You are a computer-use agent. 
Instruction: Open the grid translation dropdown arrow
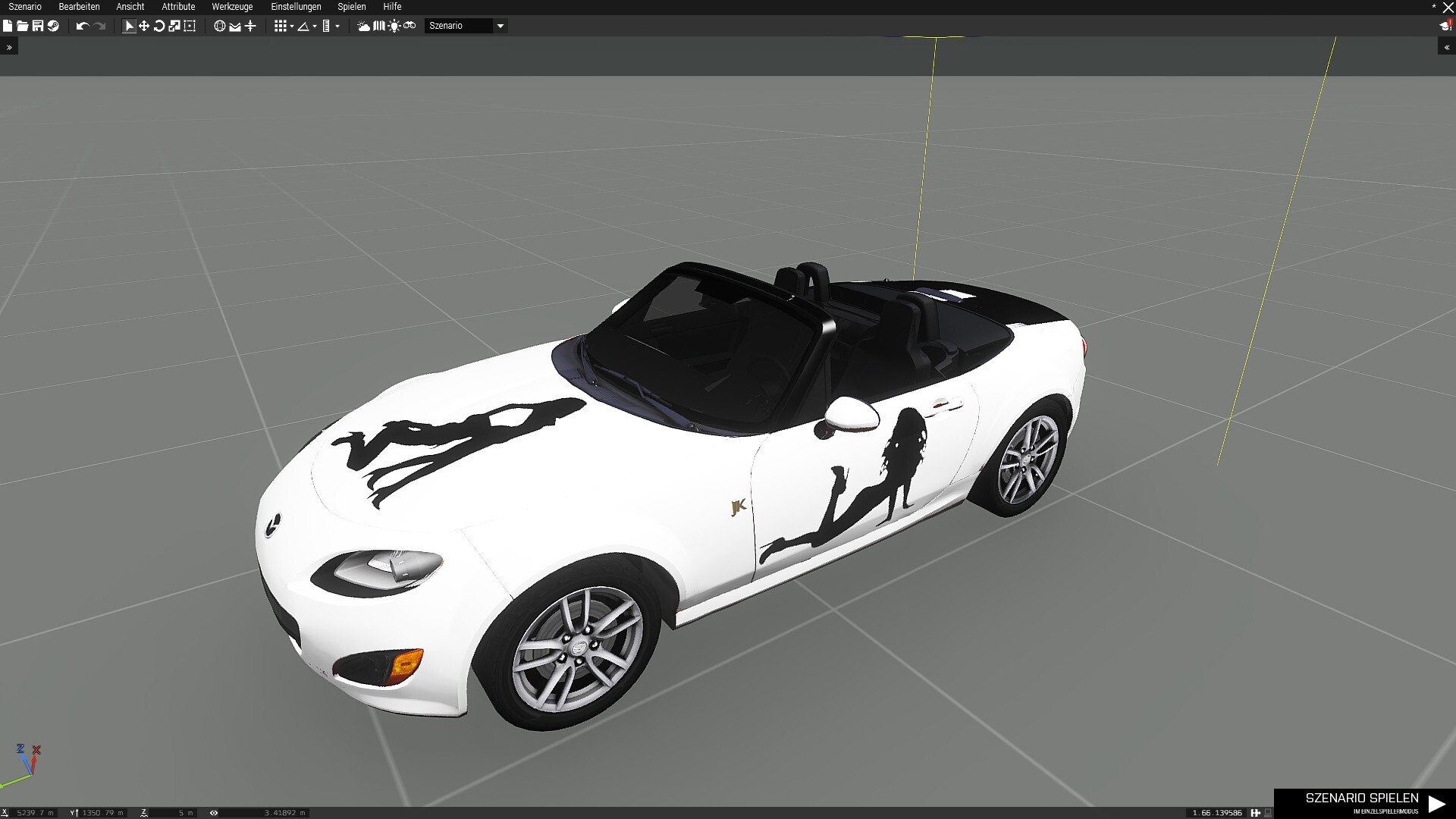(292, 27)
